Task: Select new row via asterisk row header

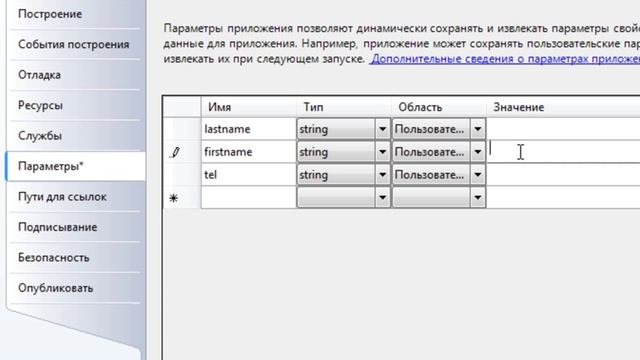Action: (x=182, y=198)
